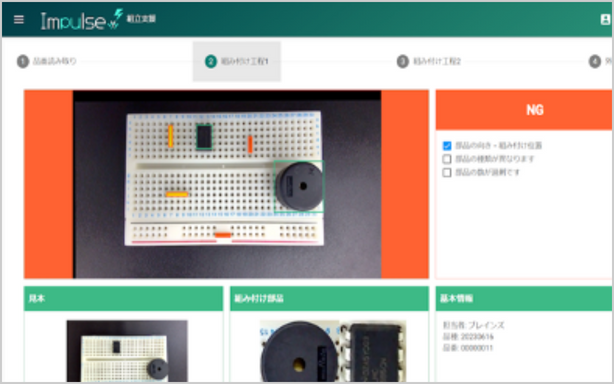Select step 2 組み付け工程1

point(237,61)
